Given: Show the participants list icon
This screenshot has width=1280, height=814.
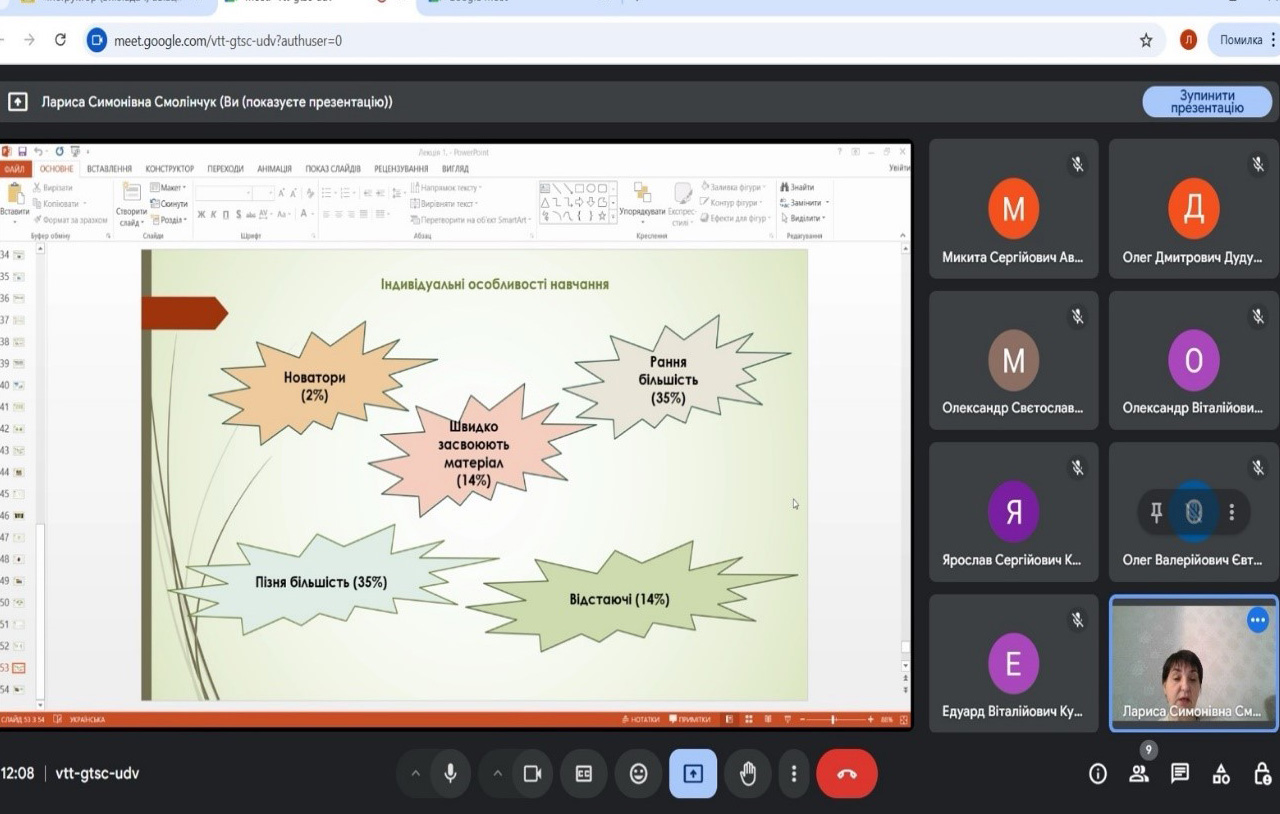Looking at the screenshot, I should (x=1139, y=773).
